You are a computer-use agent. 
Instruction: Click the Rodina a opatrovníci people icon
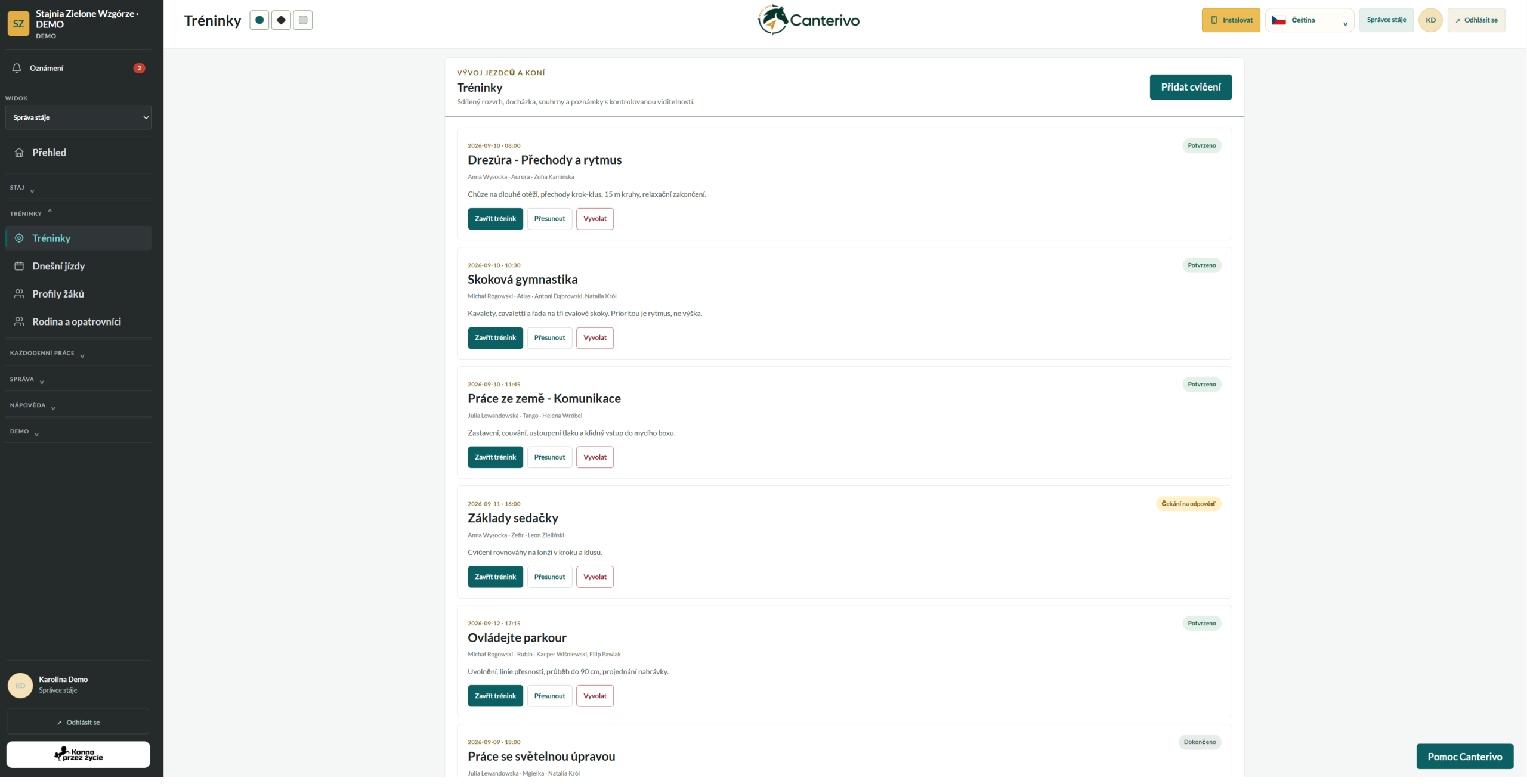[19, 322]
